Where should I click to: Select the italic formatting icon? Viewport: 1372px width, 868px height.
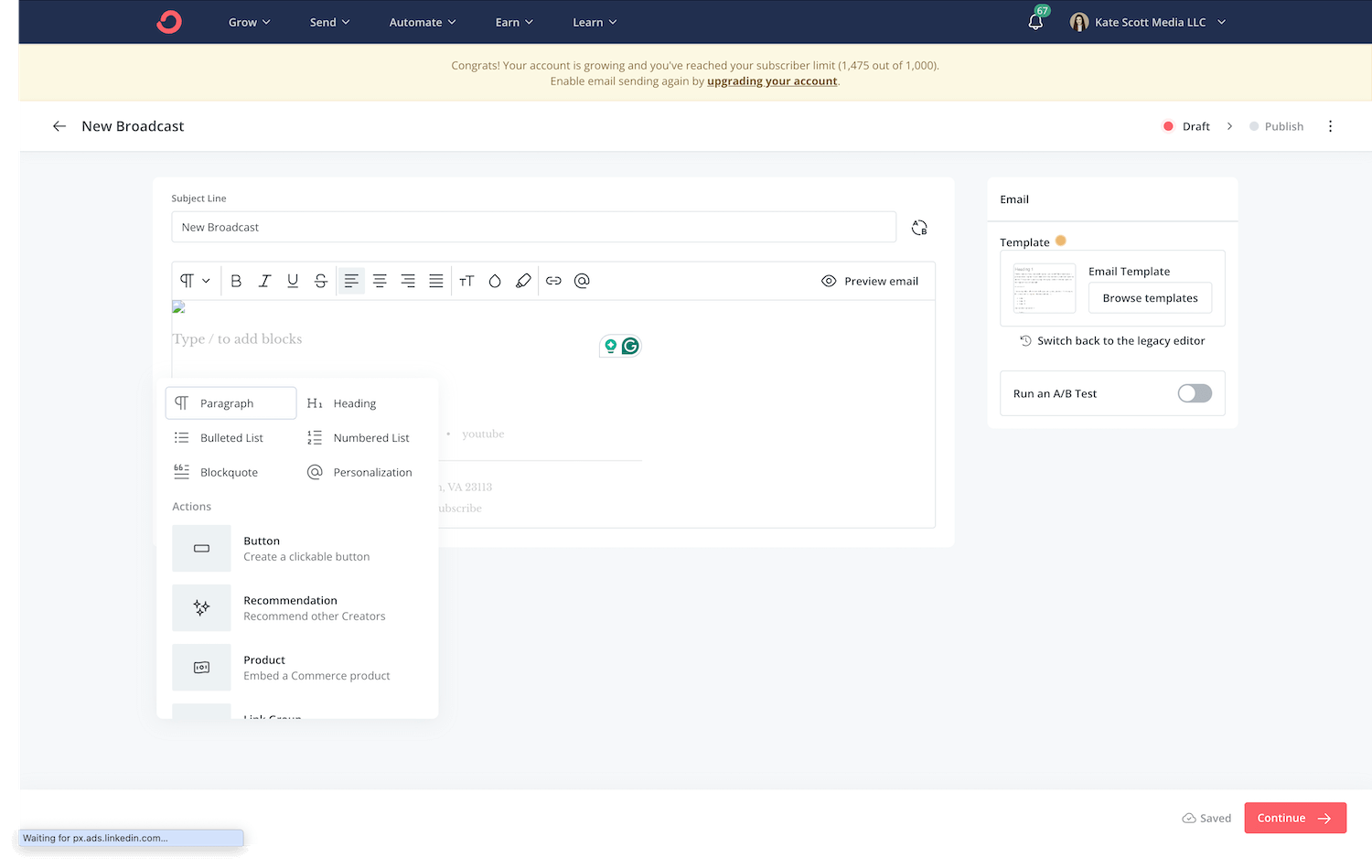point(264,281)
